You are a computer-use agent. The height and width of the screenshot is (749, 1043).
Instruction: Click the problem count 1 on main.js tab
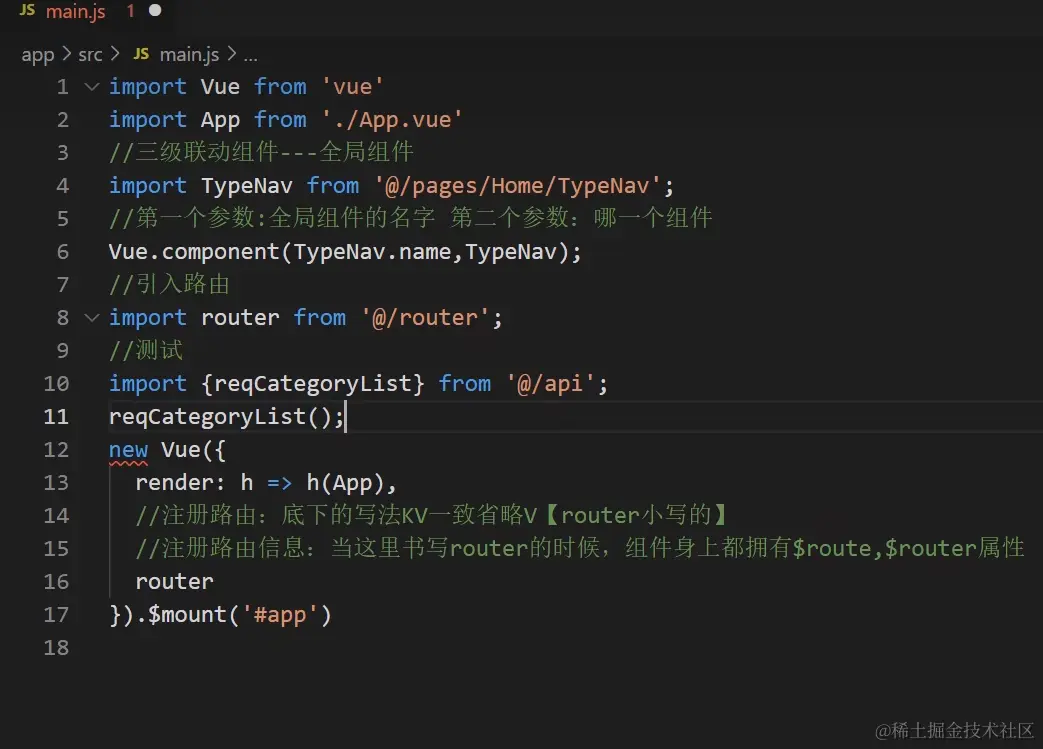(130, 11)
